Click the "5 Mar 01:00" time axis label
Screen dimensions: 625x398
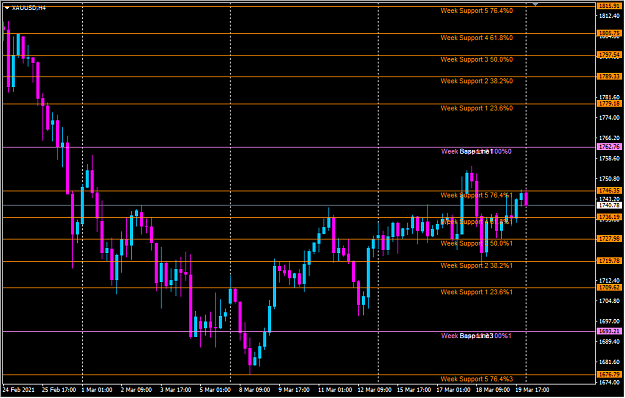coord(215,390)
